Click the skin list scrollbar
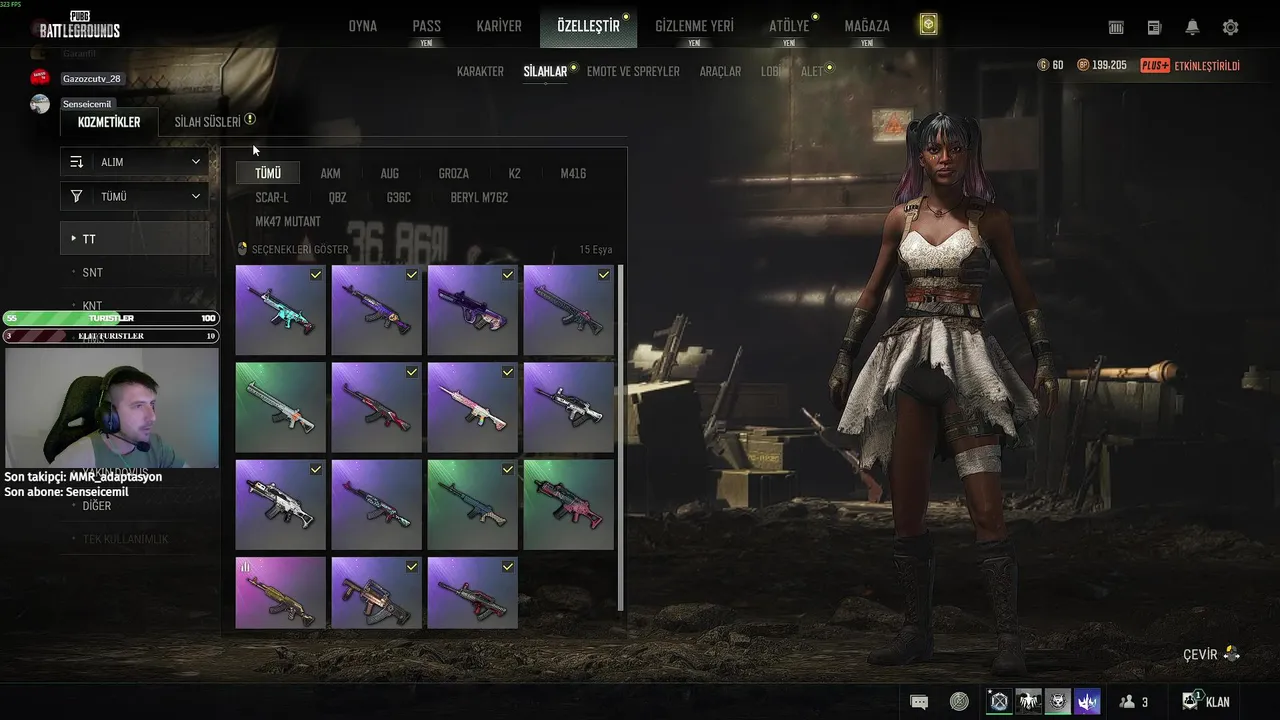This screenshot has height=720, width=1280. [621, 437]
